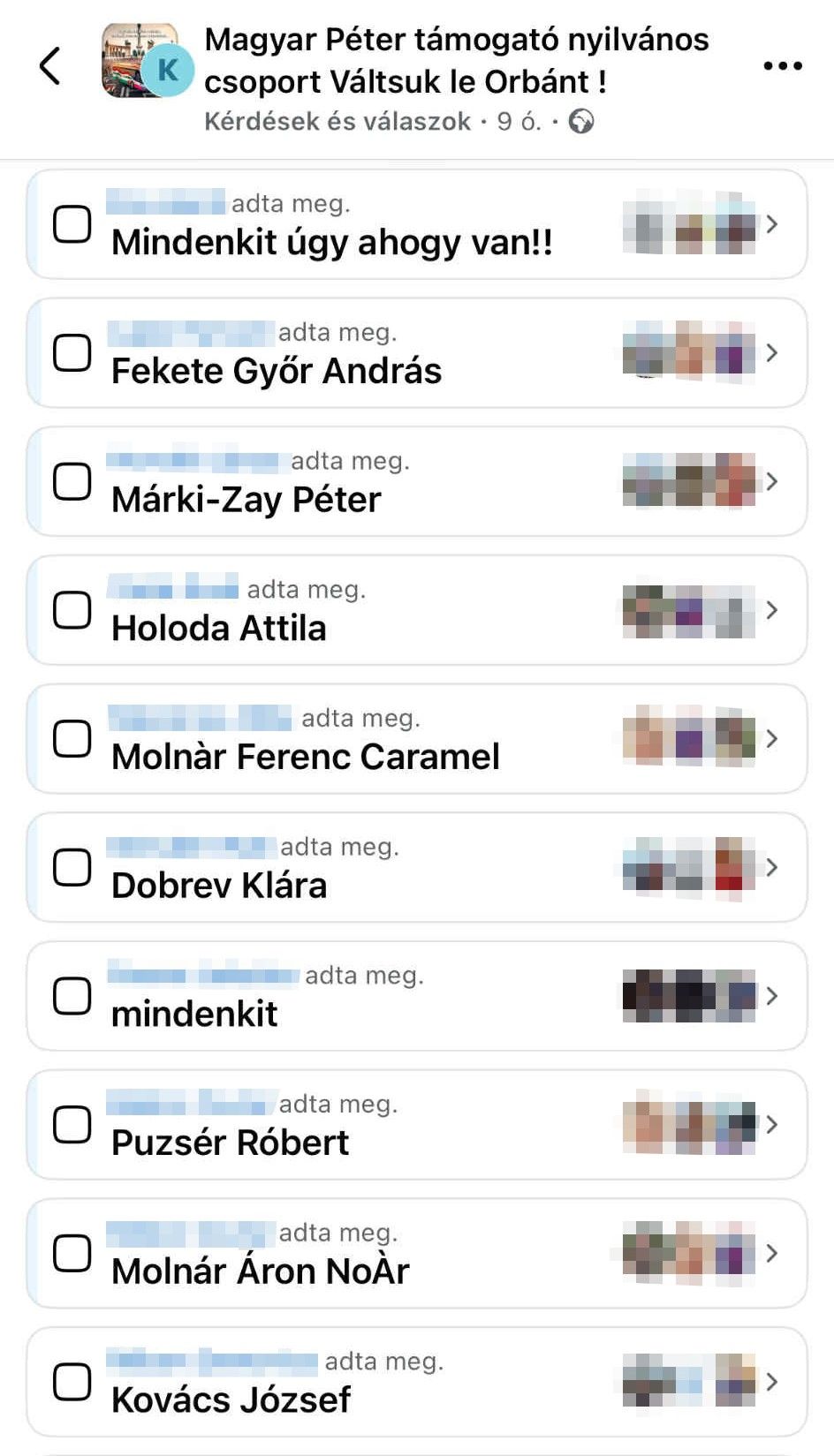
Task: Tap the Molnár Áron NoÀr option text
Action: point(261,1271)
